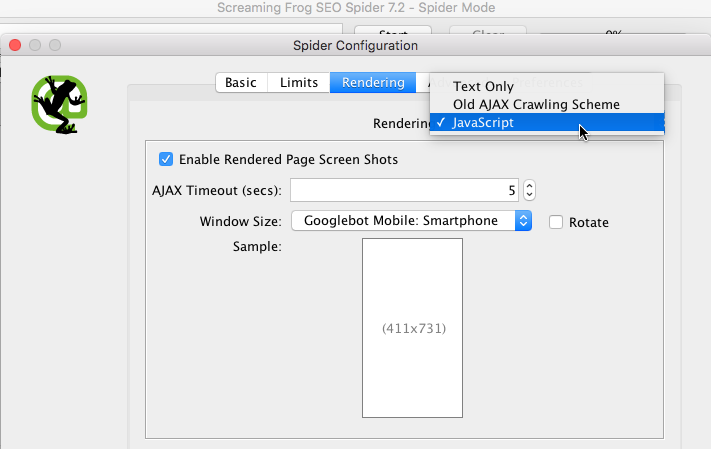Screen dimensions: 711x449
Task: Click the AJAX Timeout stepper arrows
Action: coord(530,190)
